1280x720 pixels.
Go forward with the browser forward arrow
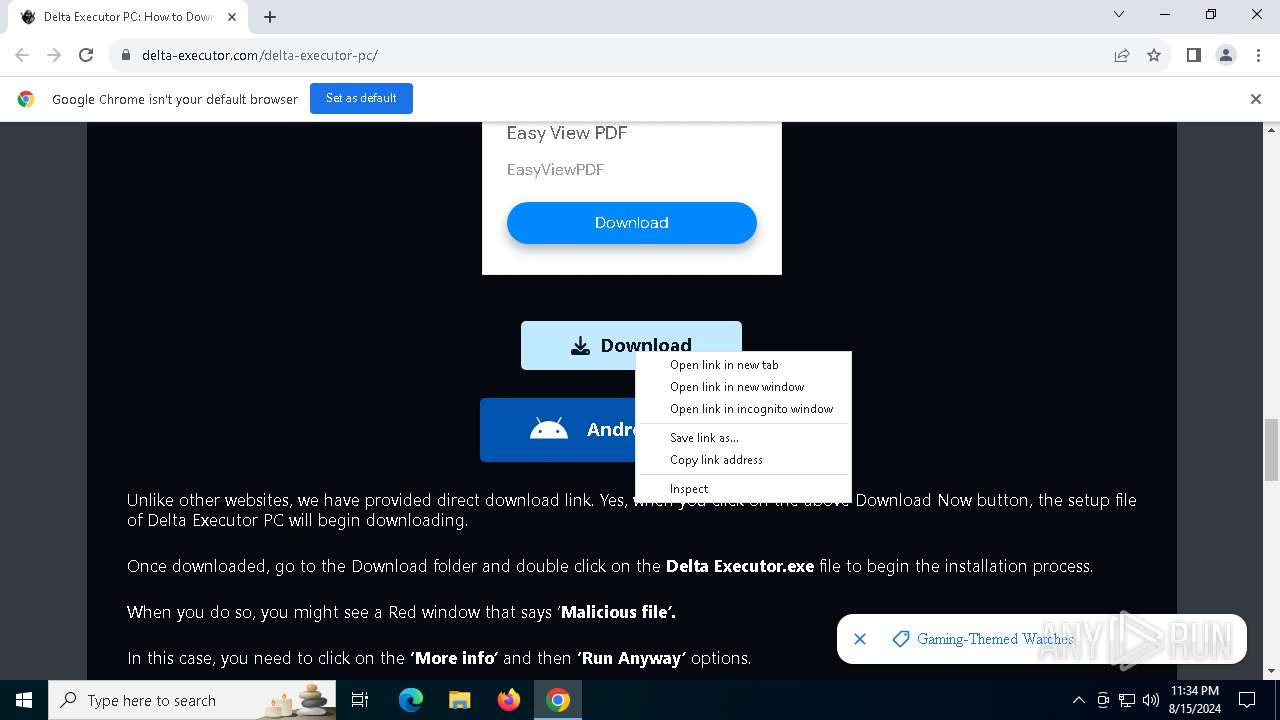(x=54, y=55)
